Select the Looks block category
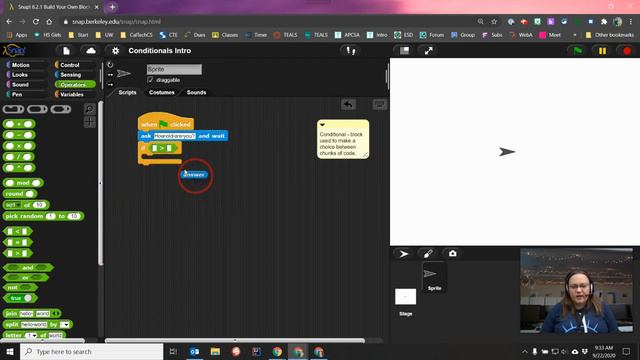The height and width of the screenshot is (360, 640). tap(25, 75)
